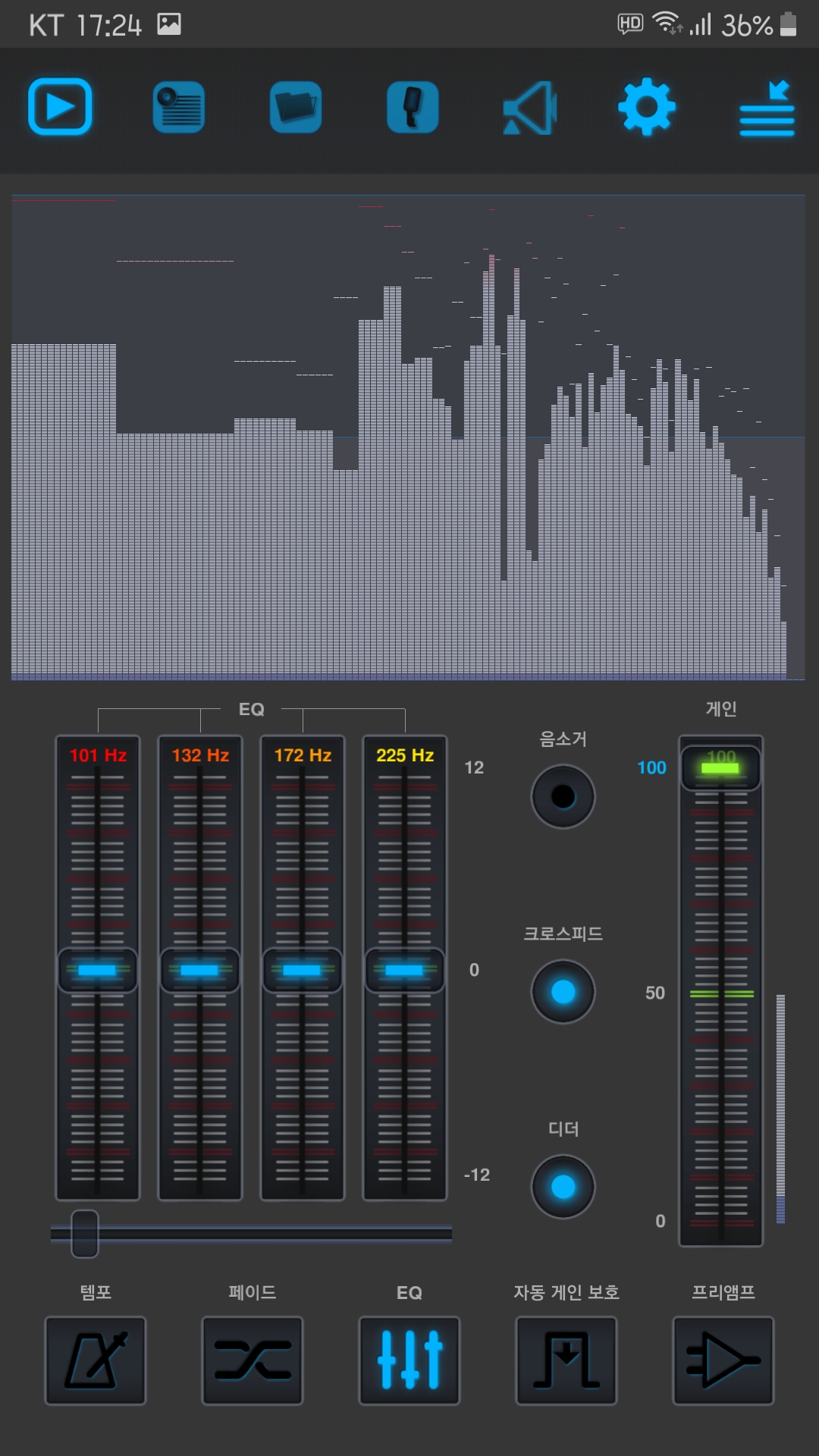
Task: Open settings gear icon
Action: coord(646,107)
